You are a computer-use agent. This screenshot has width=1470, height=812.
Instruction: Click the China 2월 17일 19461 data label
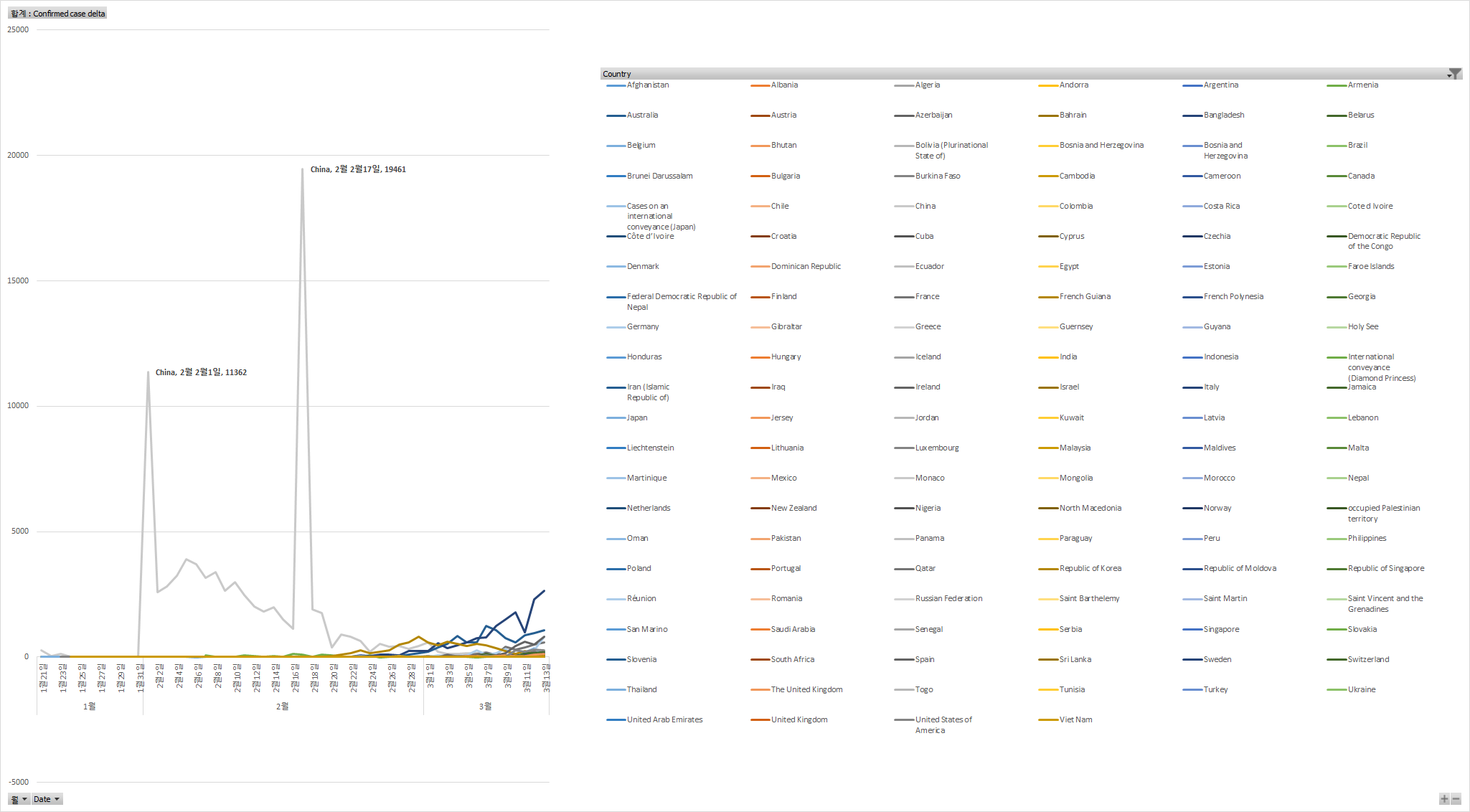[x=358, y=170]
